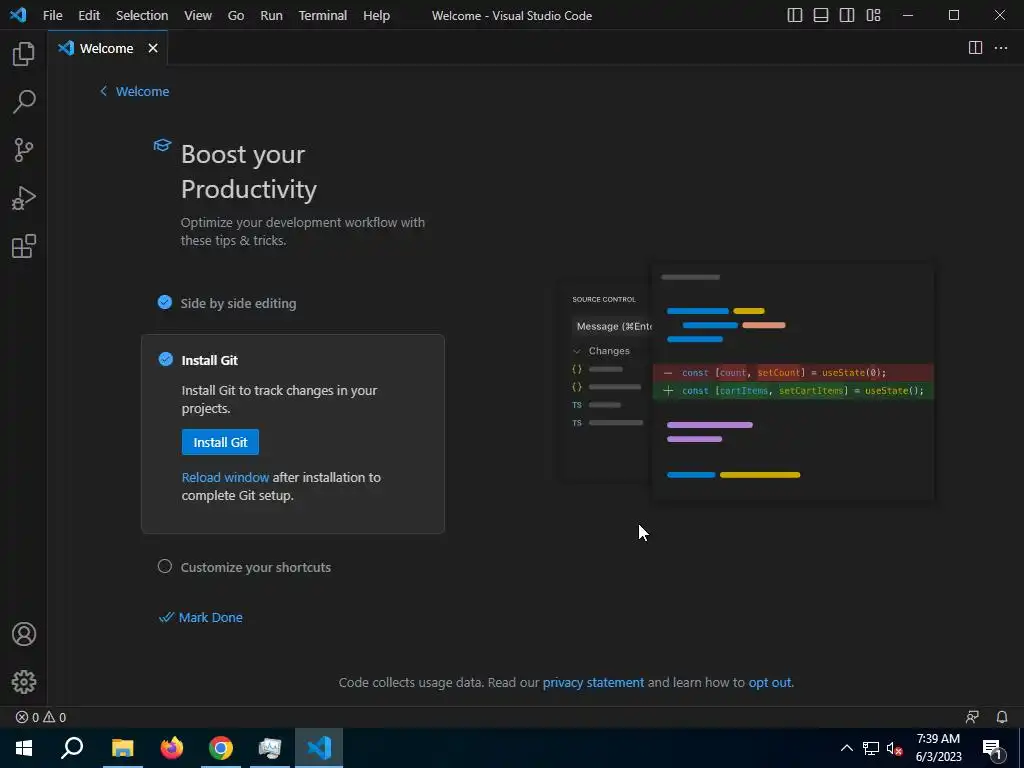Open the Customize Layout icon
Screen dimensions: 1024x768
click(x=873, y=15)
